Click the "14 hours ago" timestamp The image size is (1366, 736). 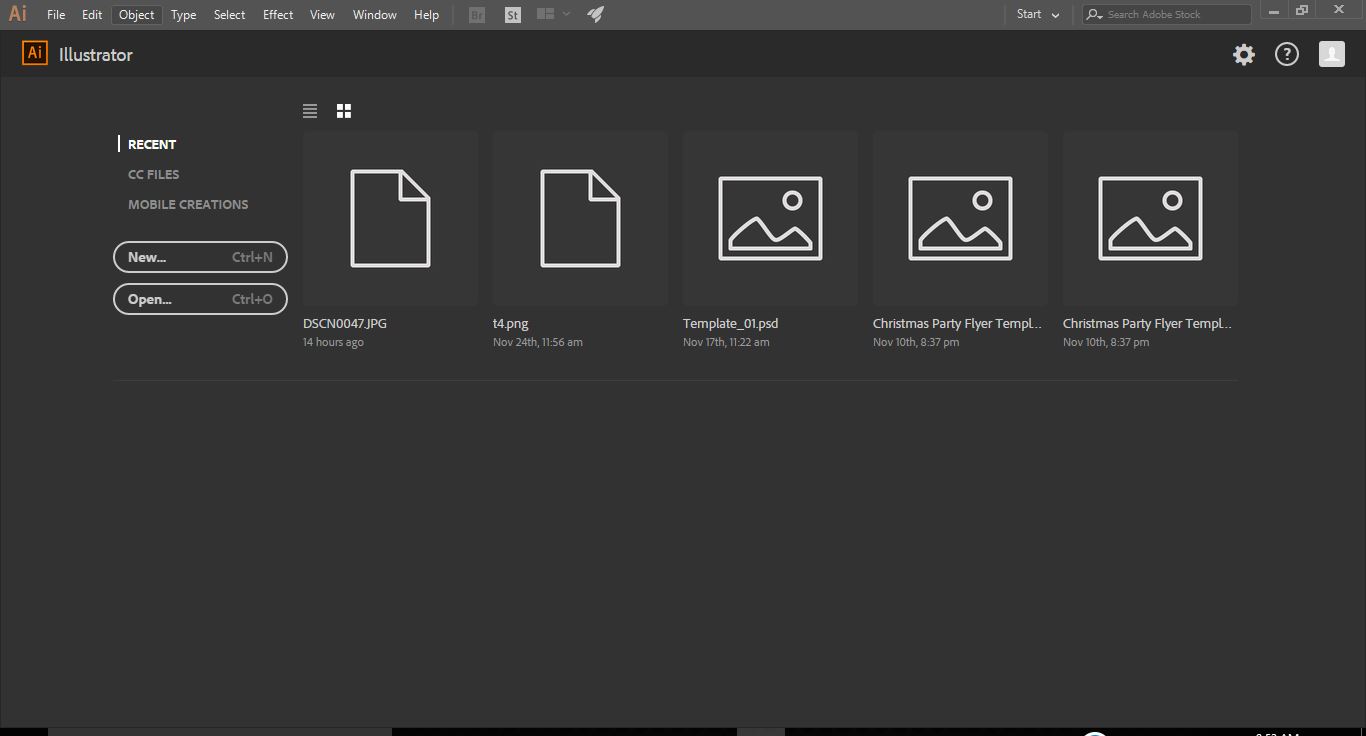[333, 342]
